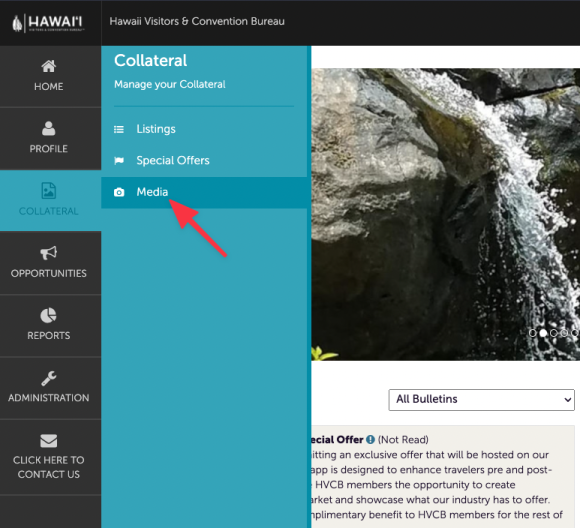Select COLLATERAL sidebar label
Image resolution: width=580 pixels, height=528 pixels.
48,211
